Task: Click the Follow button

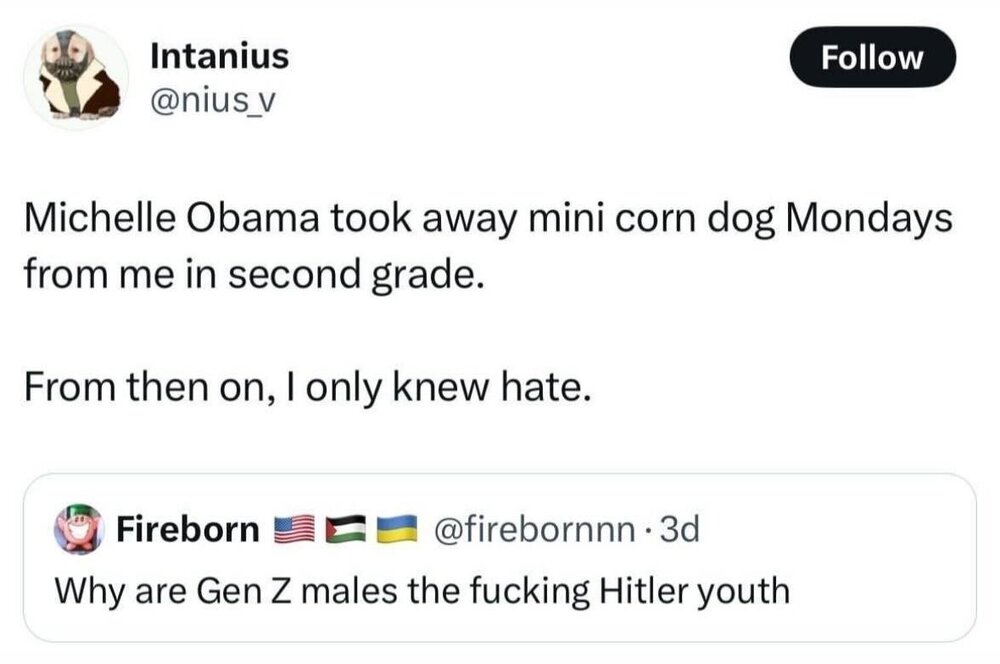Action: pos(872,58)
